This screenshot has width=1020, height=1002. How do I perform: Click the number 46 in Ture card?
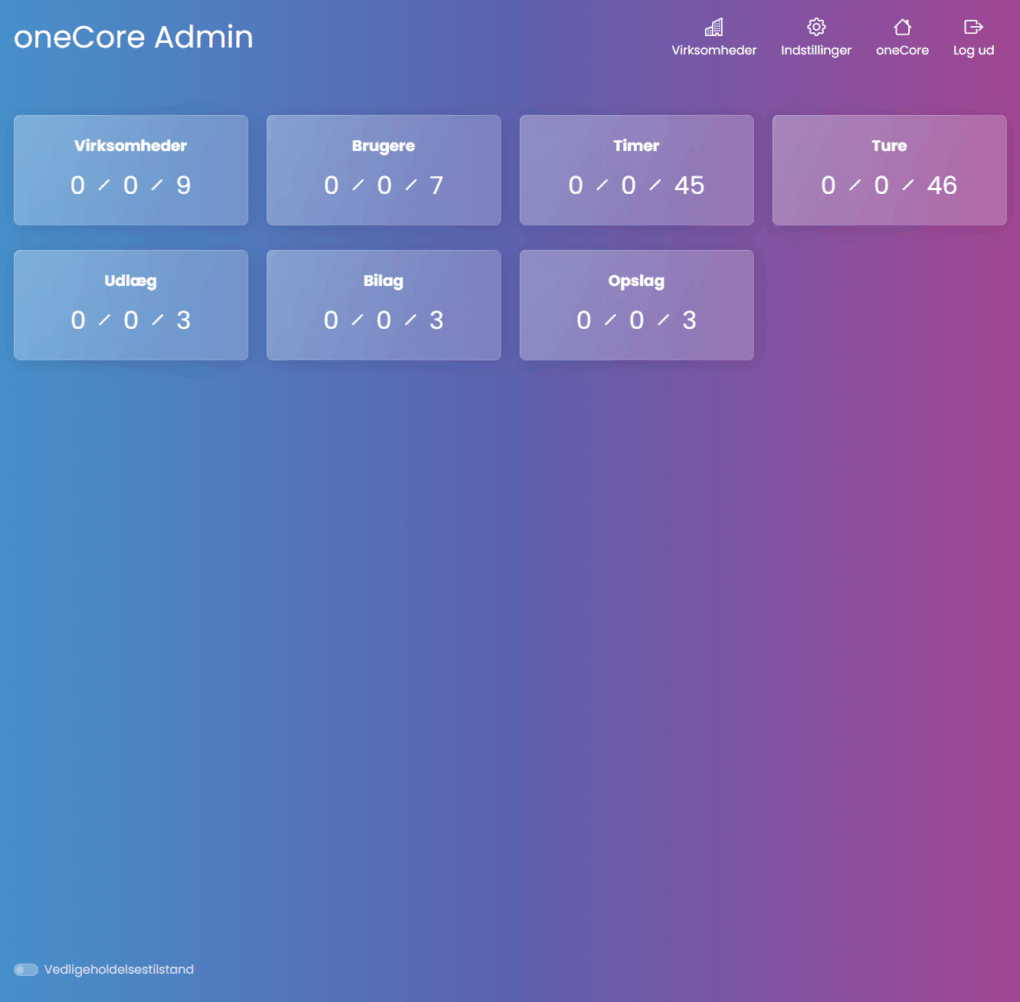(942, 185)
